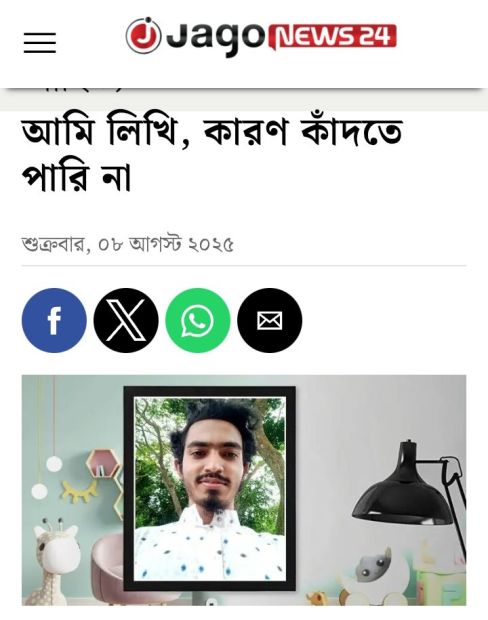Open the headline 'আমি লিখি, কারণ কাঁদতে'
This screenshot has width=488, height=620.
[x=212, y=131]
